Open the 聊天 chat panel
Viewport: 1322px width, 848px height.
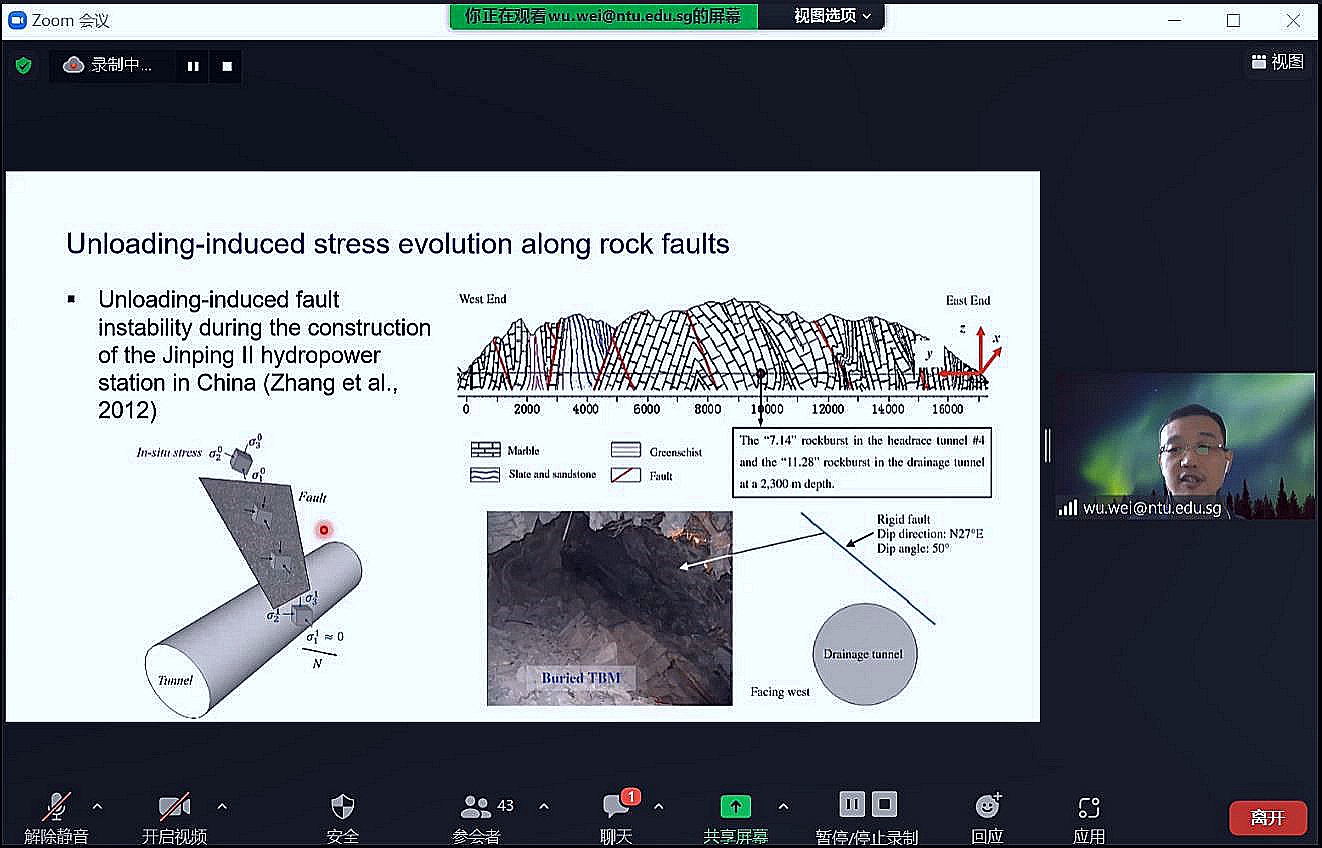point(616,808)
